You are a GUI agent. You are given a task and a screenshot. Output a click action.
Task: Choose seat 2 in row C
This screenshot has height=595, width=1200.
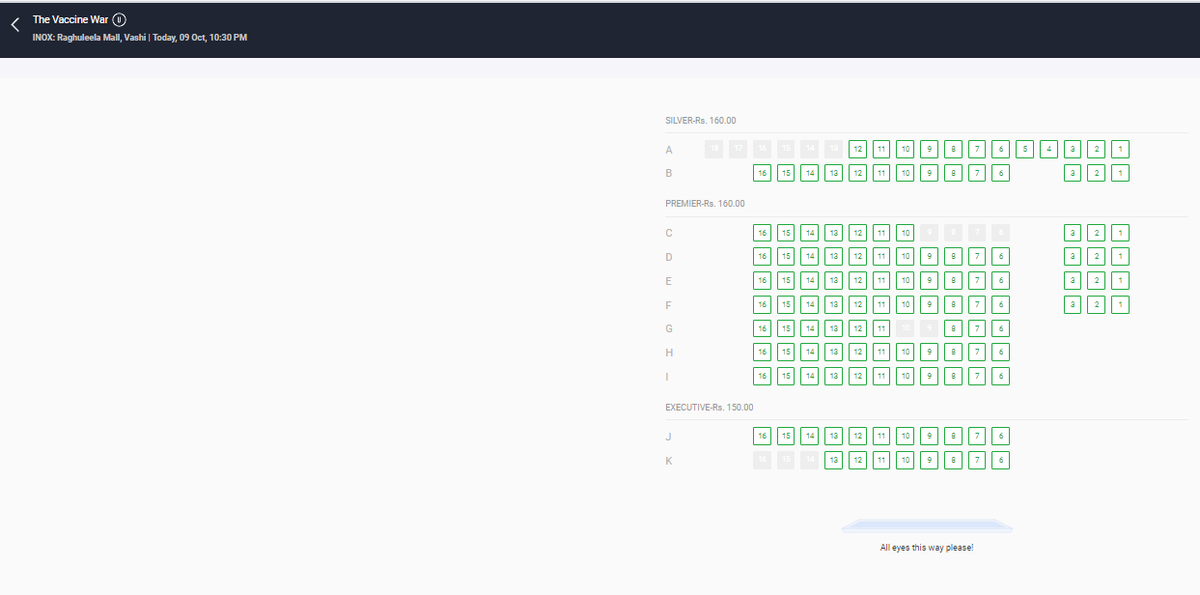[1097, 233]
